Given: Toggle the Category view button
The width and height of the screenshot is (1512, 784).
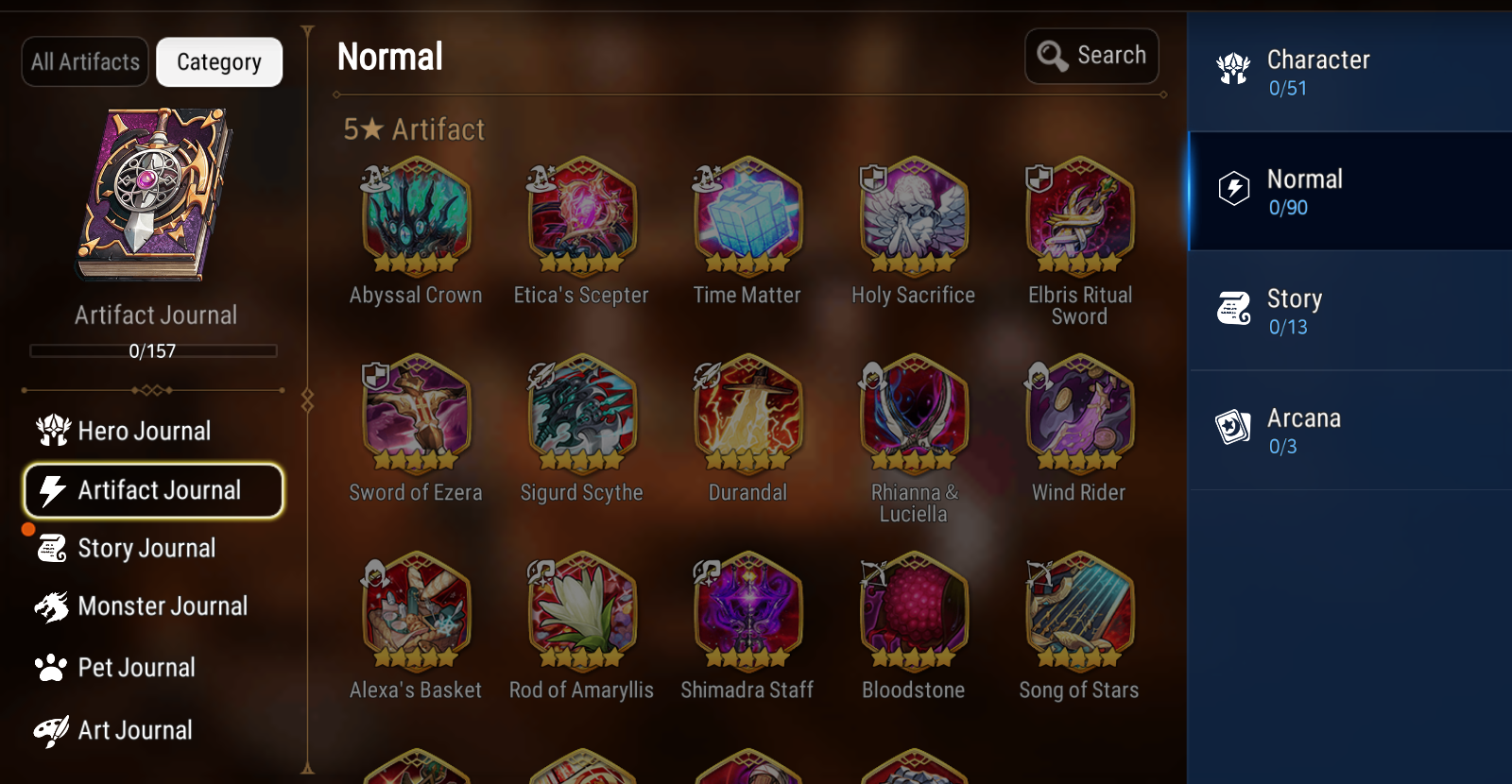Looking at the screenshot, I should pos(219,61).
